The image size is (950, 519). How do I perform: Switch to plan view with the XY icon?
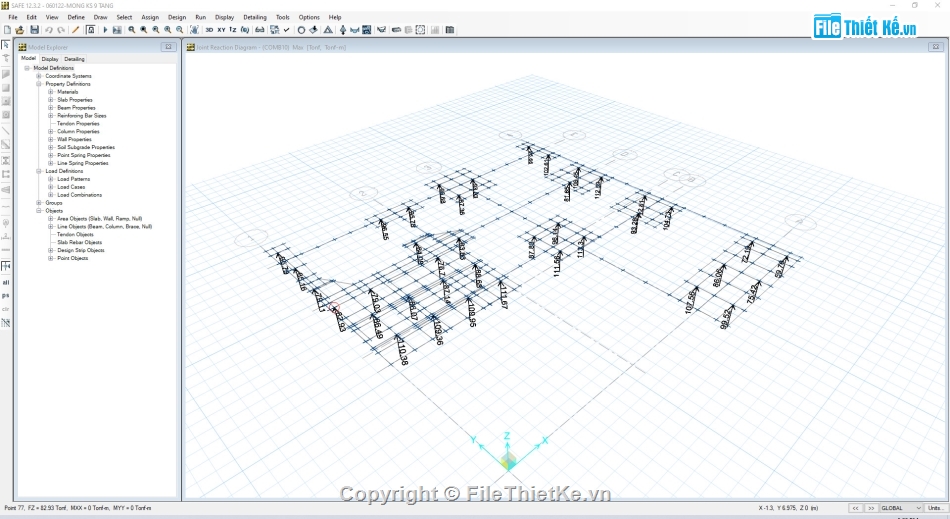click(x=221, y=30)
